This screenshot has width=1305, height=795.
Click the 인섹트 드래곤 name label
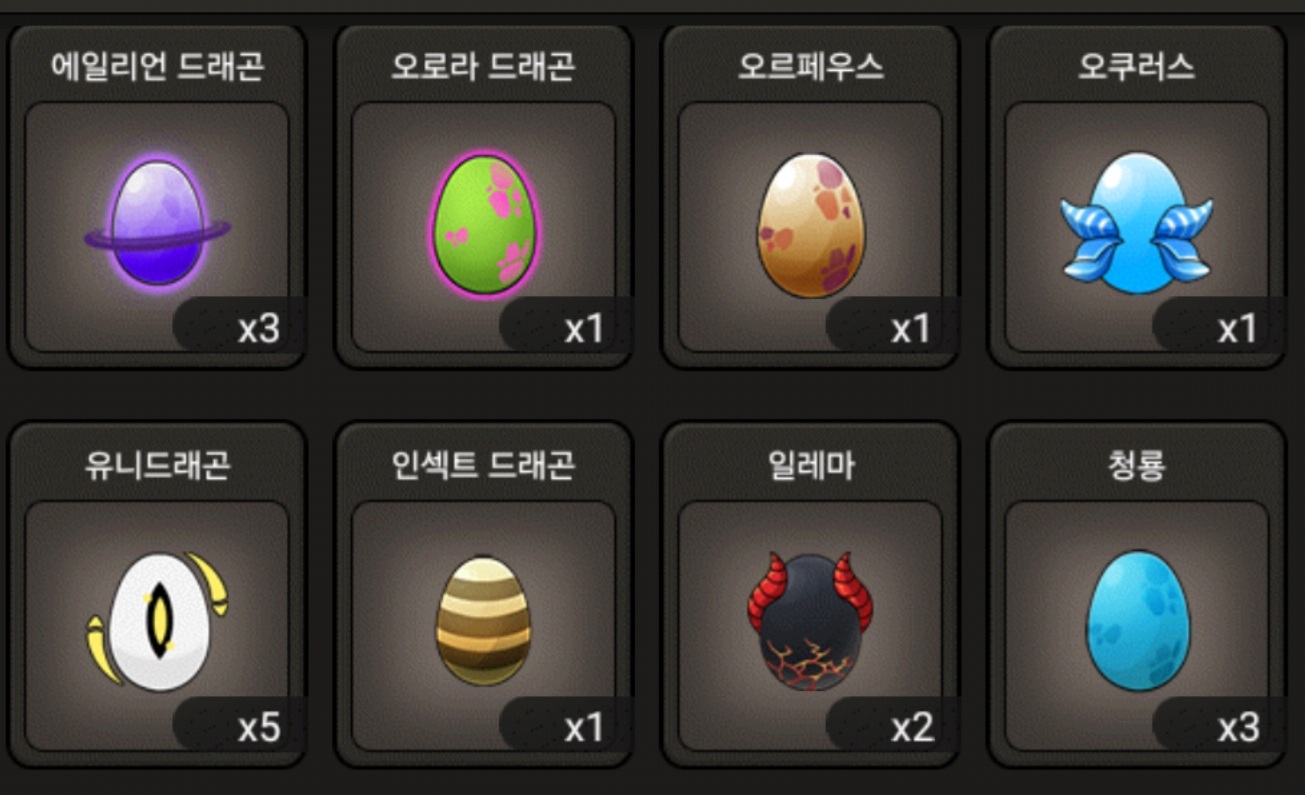[x=484, y=465]
